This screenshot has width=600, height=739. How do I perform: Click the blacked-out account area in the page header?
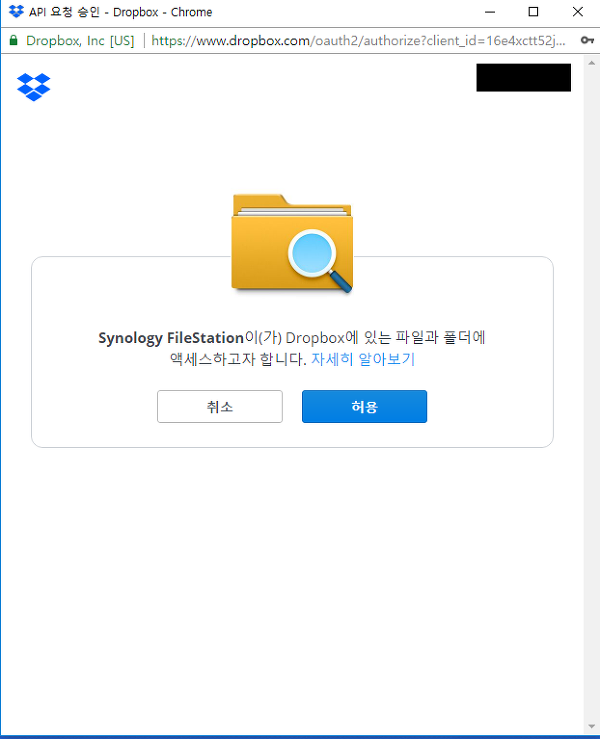[x=523, y=78]
